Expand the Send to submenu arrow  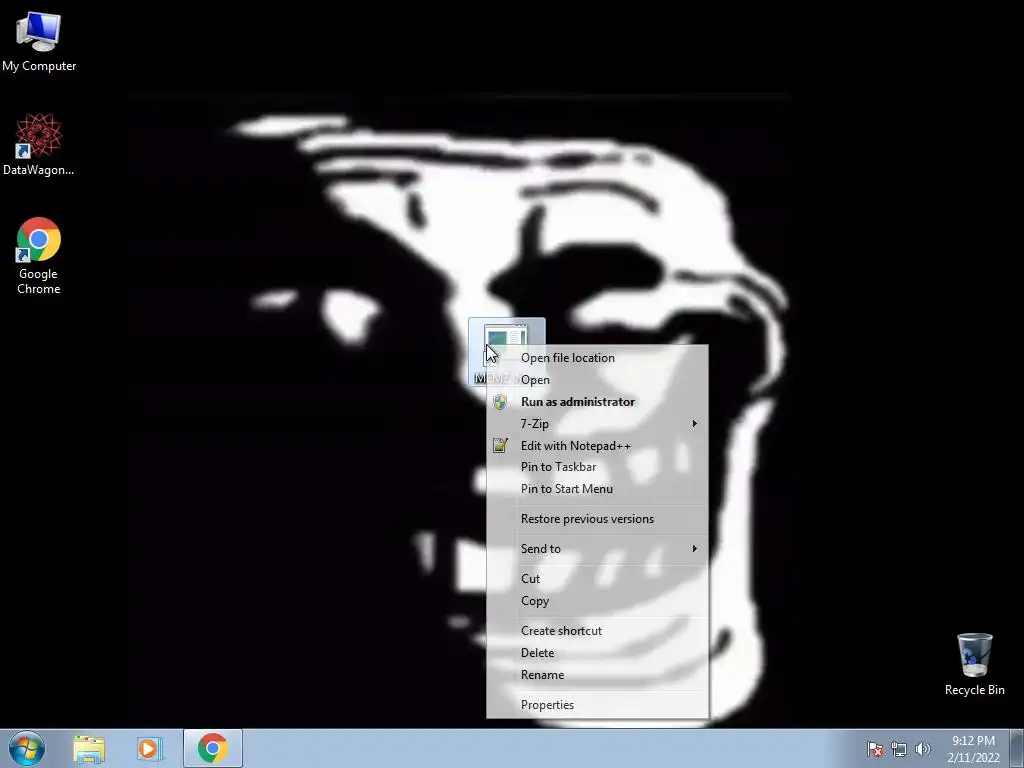[695, 549]
